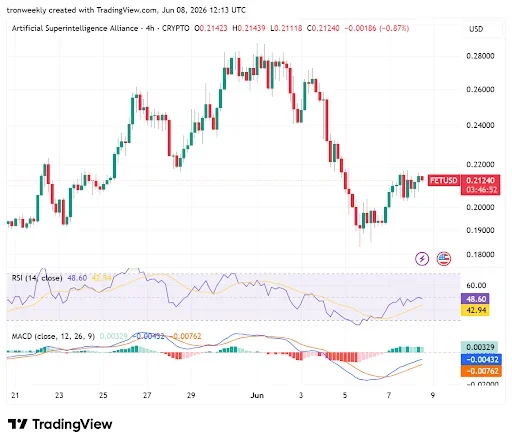
Task: Click the 0.24000 price axis label
Action: click(480, 125)
